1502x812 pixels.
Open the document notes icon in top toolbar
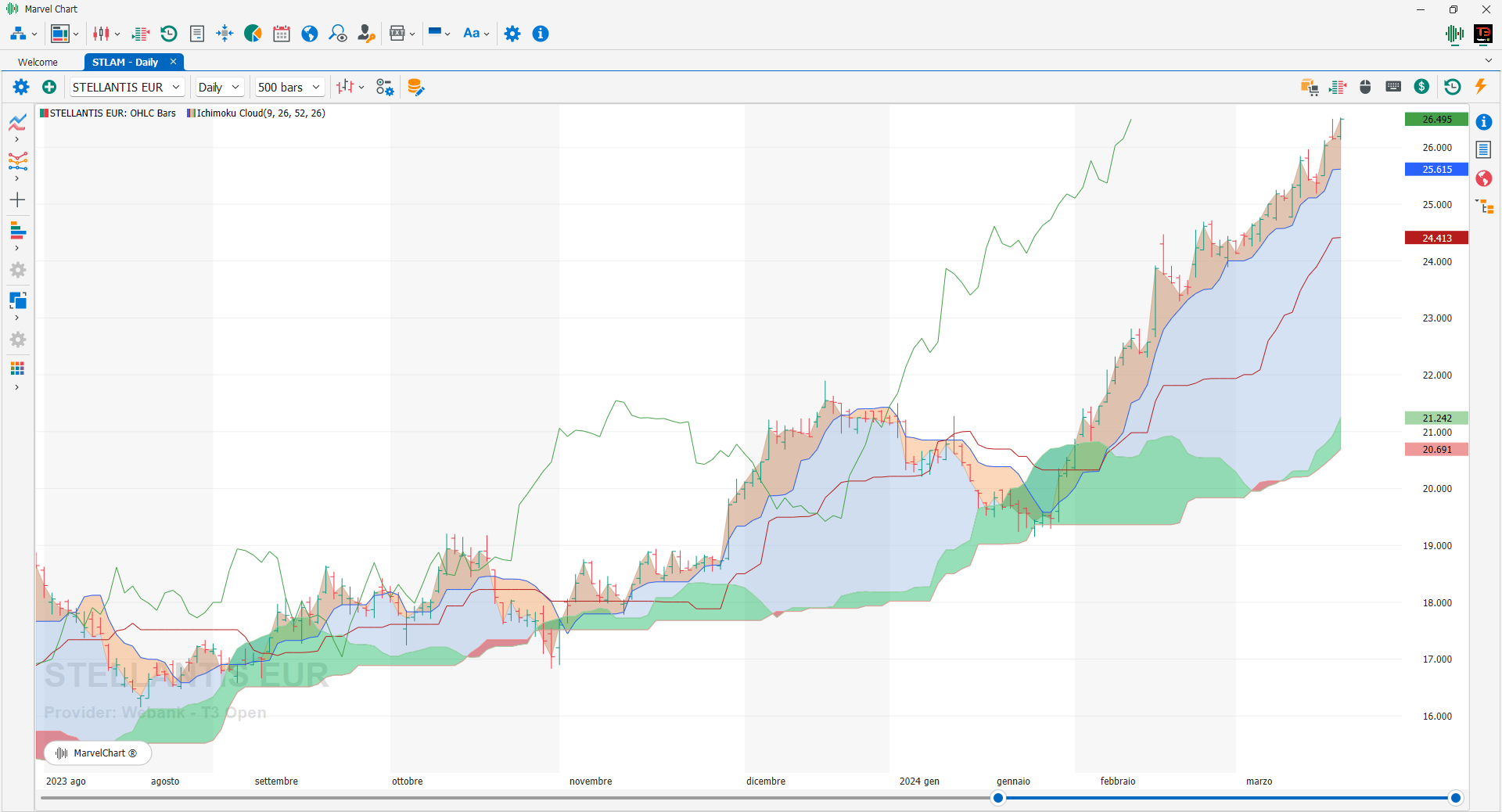197,34
